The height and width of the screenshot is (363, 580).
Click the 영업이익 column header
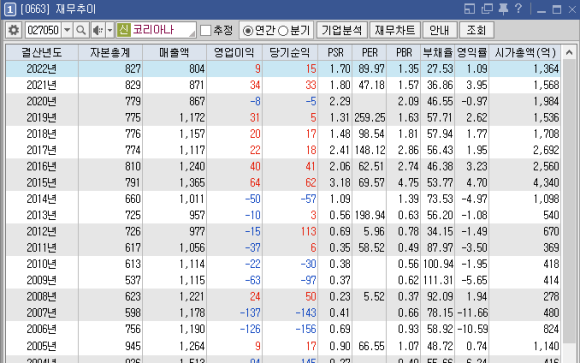point(234,53)
